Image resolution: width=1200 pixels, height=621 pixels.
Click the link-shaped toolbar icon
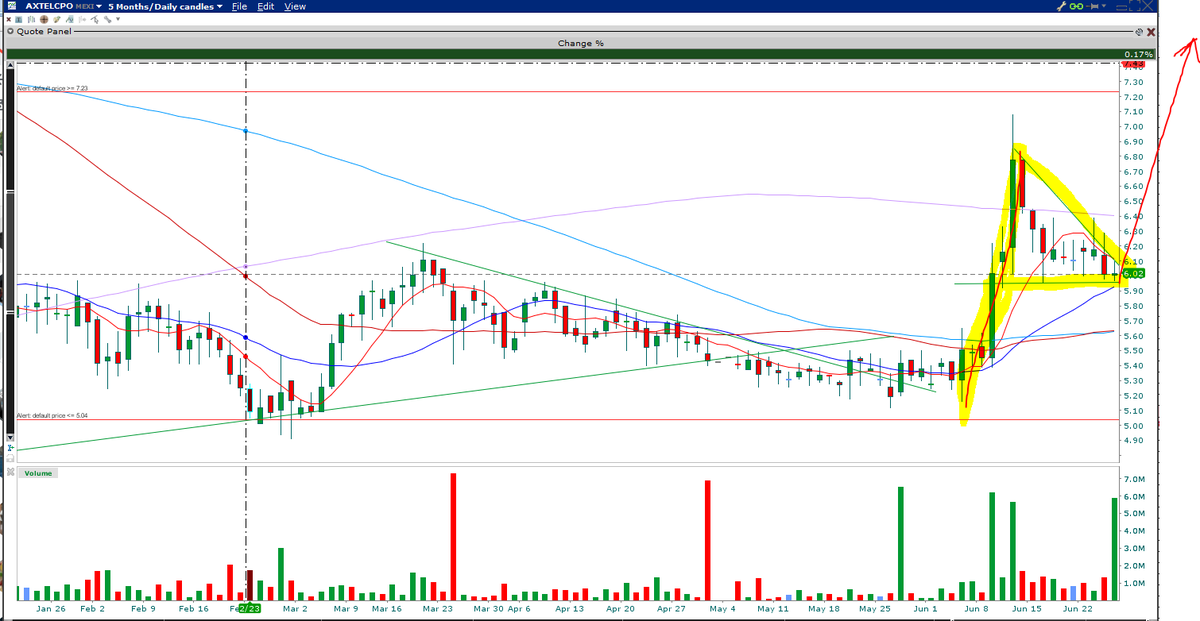click(107, 19)
